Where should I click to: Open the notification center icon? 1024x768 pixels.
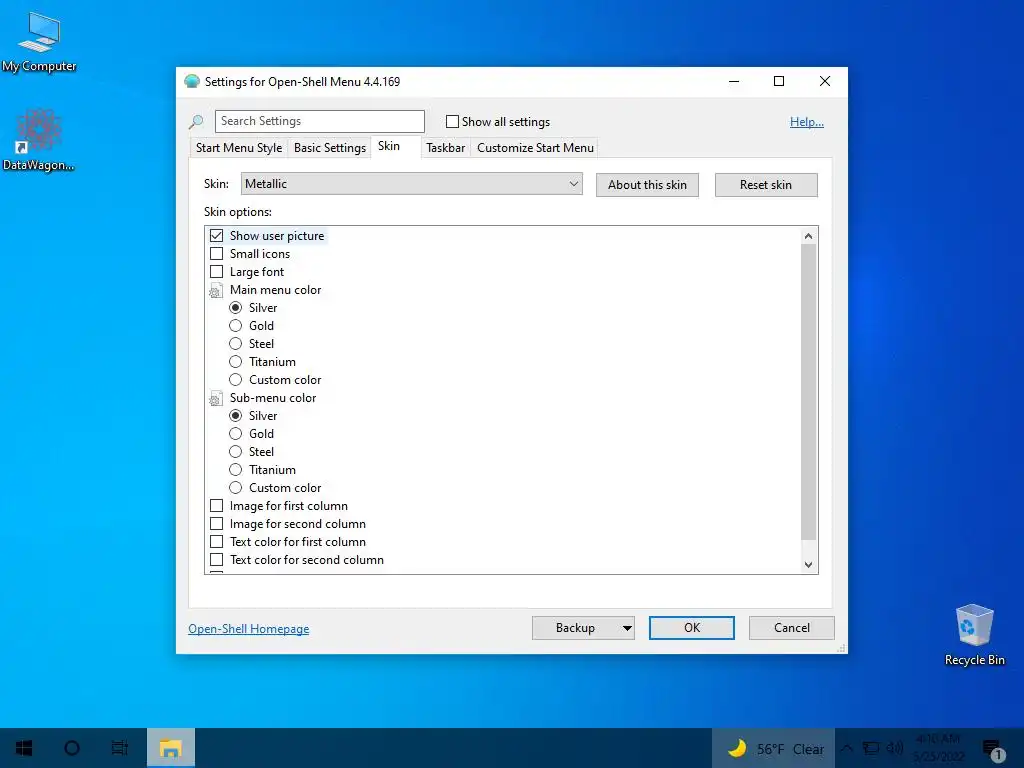993,749
